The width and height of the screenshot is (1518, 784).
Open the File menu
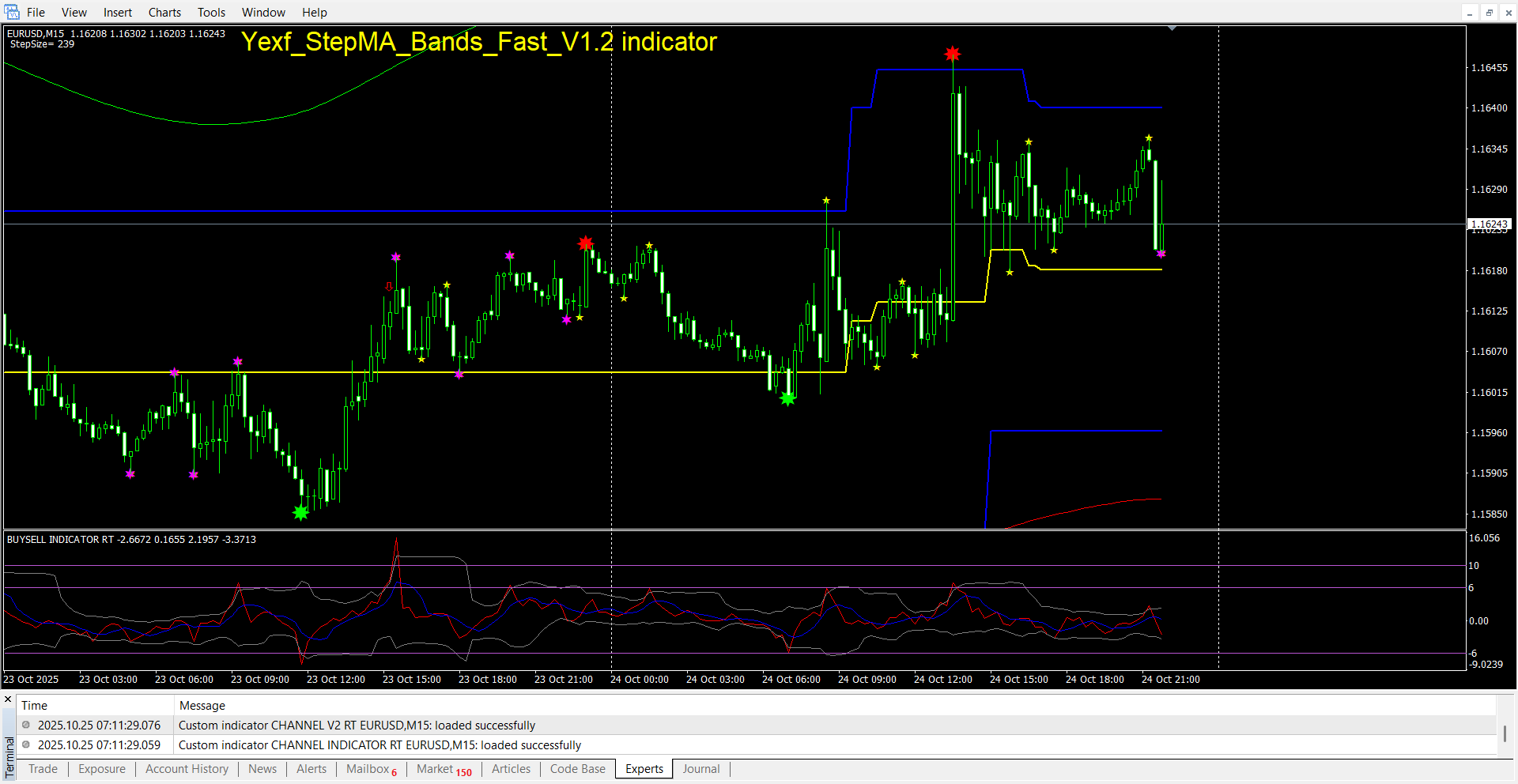[x=36, y=13]
